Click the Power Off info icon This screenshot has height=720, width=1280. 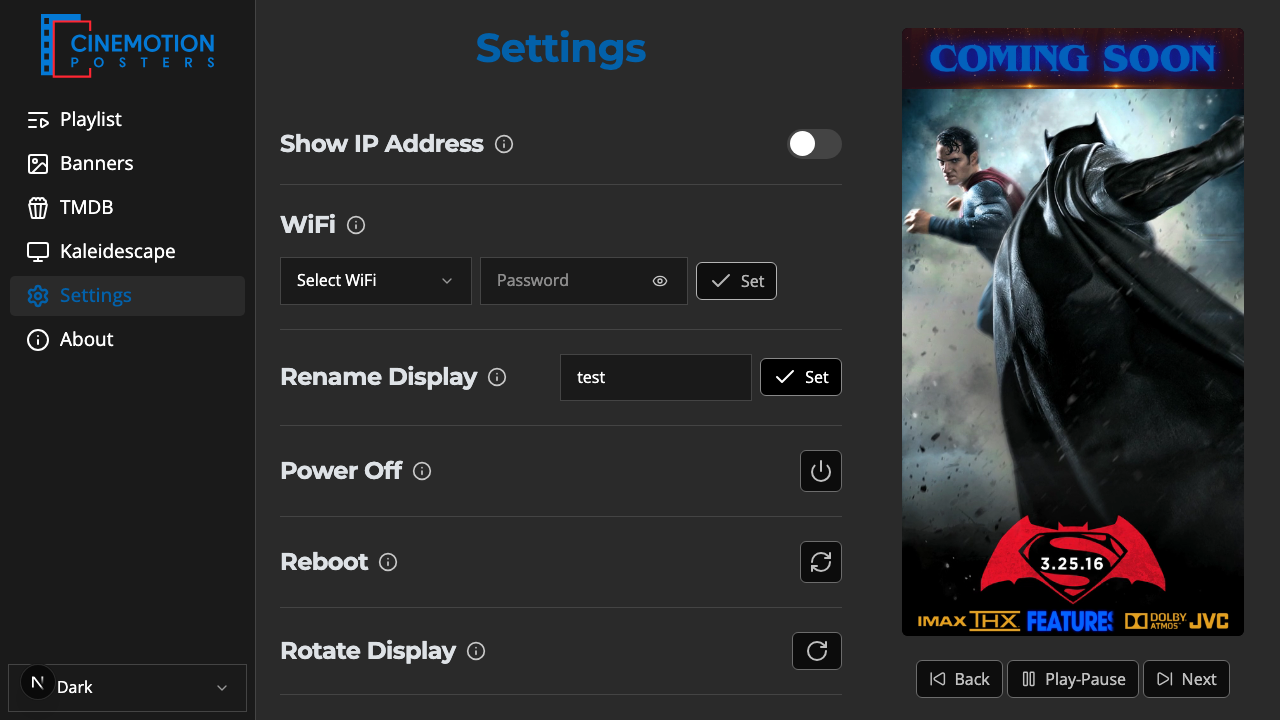422,471
